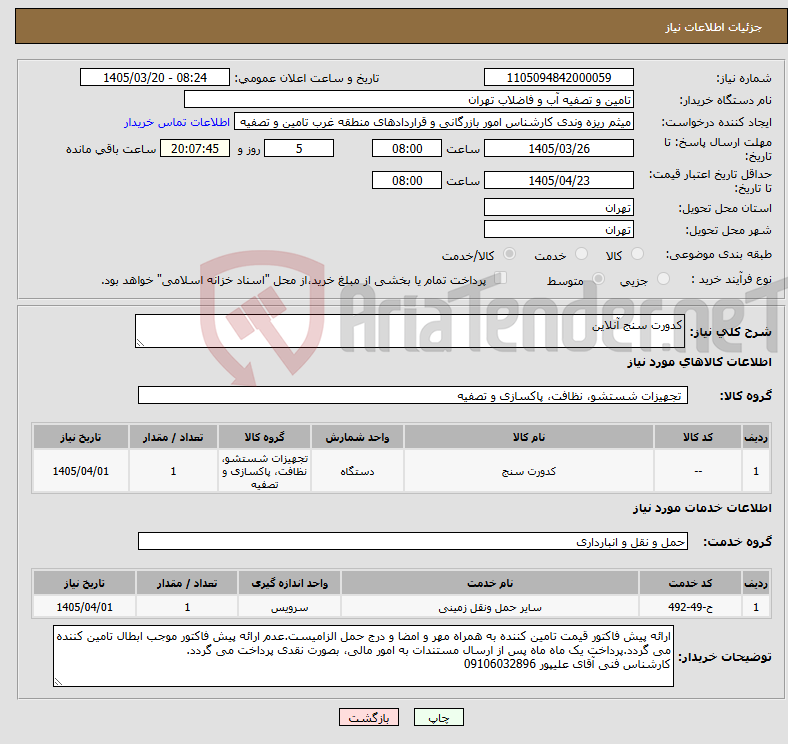Click the buyer name field تامین و تصفیه آب
This screenshot has width=788, height=744.
click(x=409, y=100)
